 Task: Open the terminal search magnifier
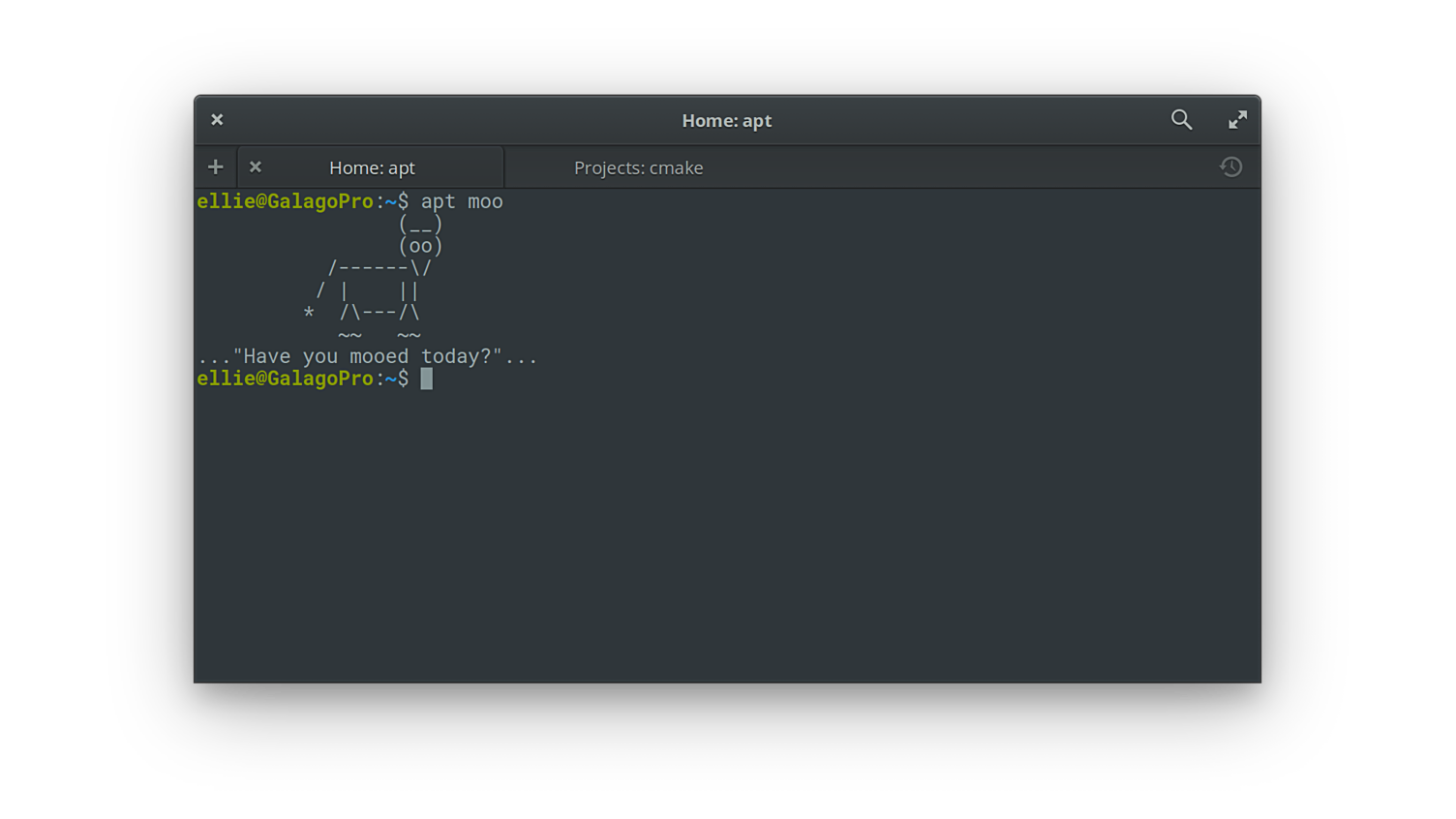pyautogui.click(x=1181, y=120)
